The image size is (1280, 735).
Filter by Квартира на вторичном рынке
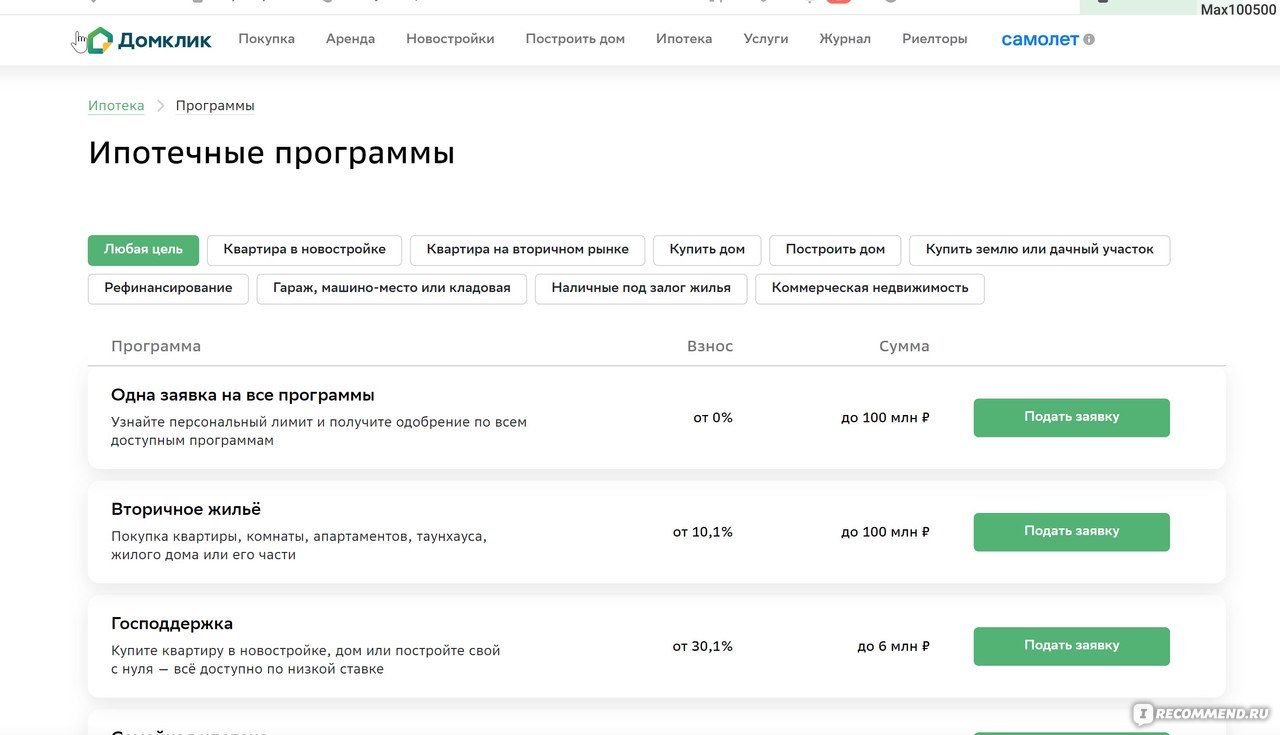tap(528, 250)
